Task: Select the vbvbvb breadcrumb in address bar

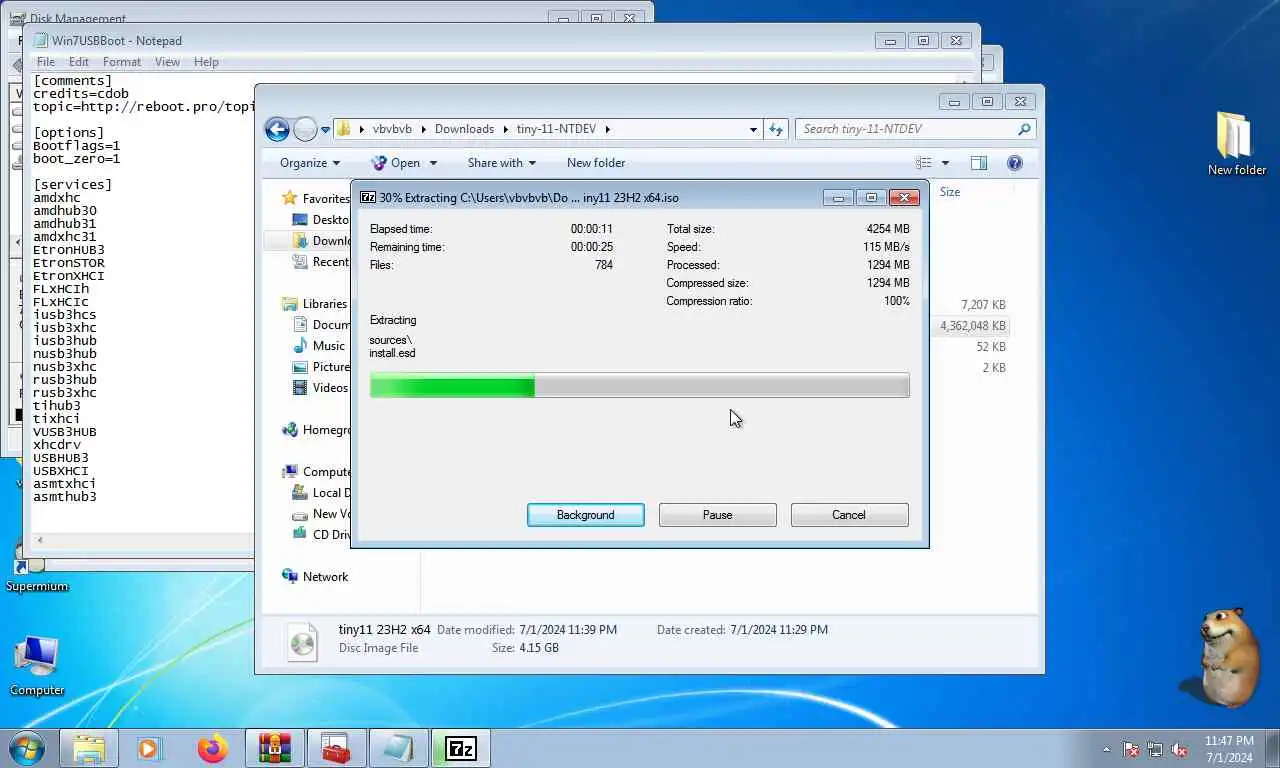Action: click(392, 129)
